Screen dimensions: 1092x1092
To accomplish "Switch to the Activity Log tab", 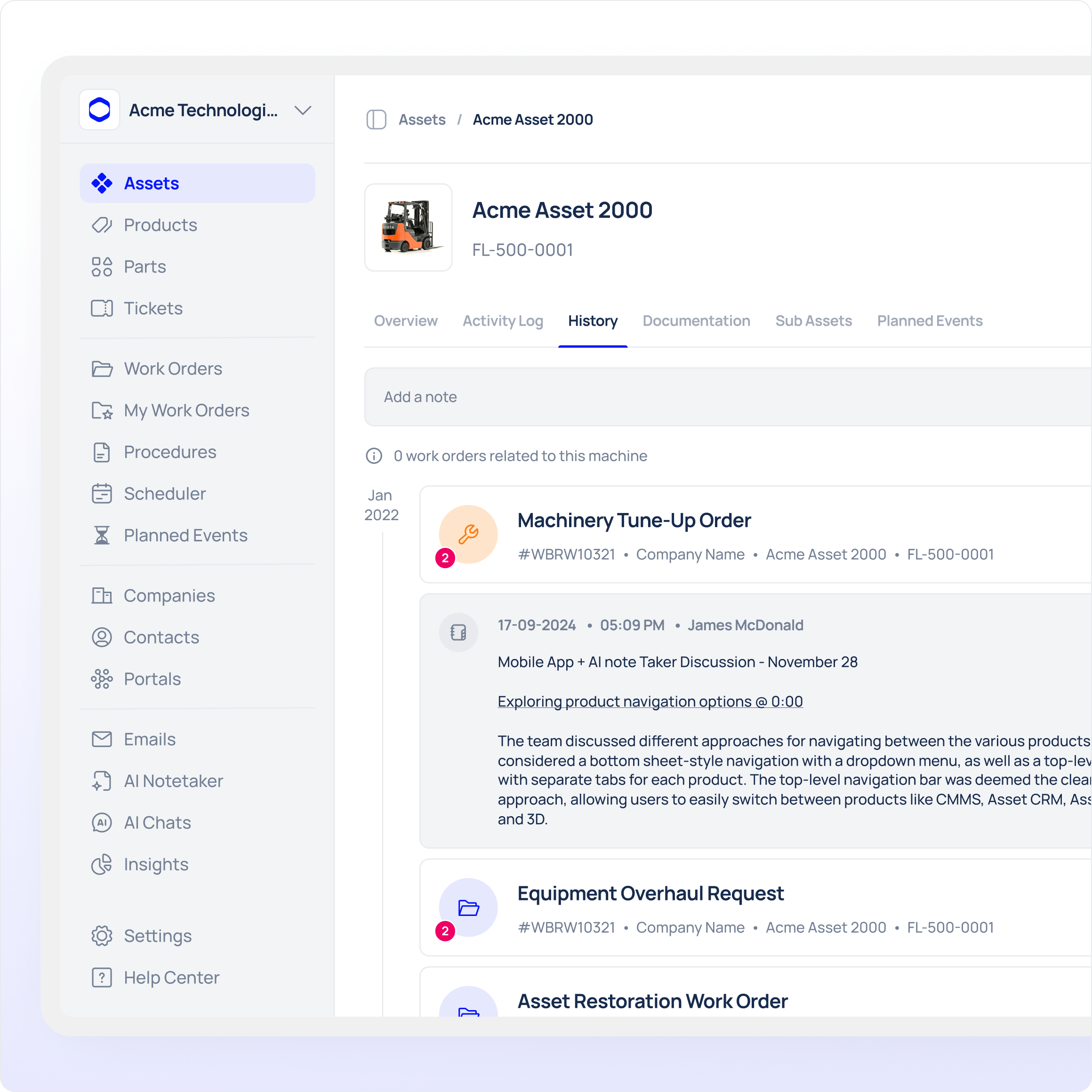I will coord(503,321).
